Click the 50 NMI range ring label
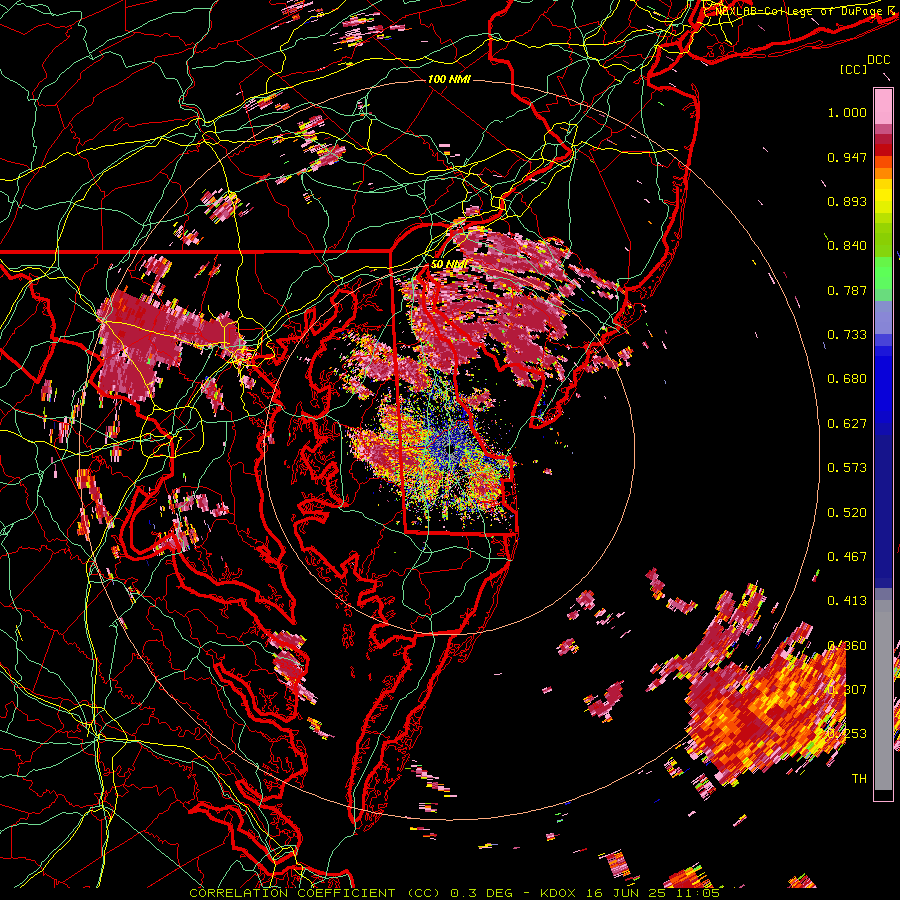 pyautogui.click(x=448, y=265)
